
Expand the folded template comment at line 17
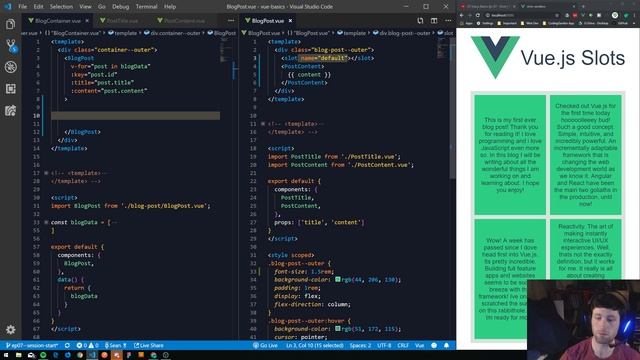tap(46, 173)
